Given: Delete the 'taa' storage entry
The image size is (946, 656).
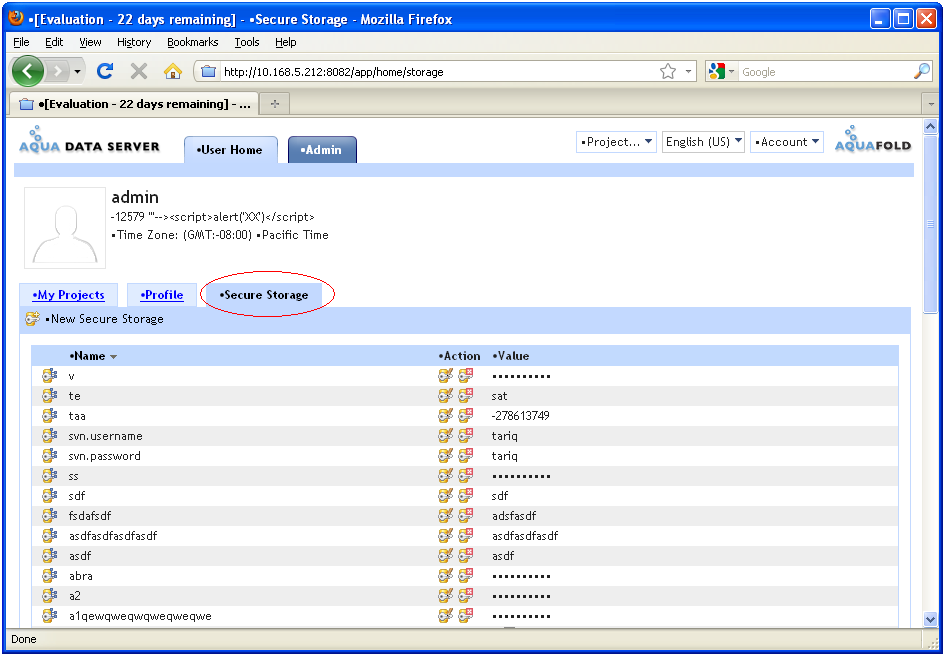Looking at the screenshot, I should (465, 416).
